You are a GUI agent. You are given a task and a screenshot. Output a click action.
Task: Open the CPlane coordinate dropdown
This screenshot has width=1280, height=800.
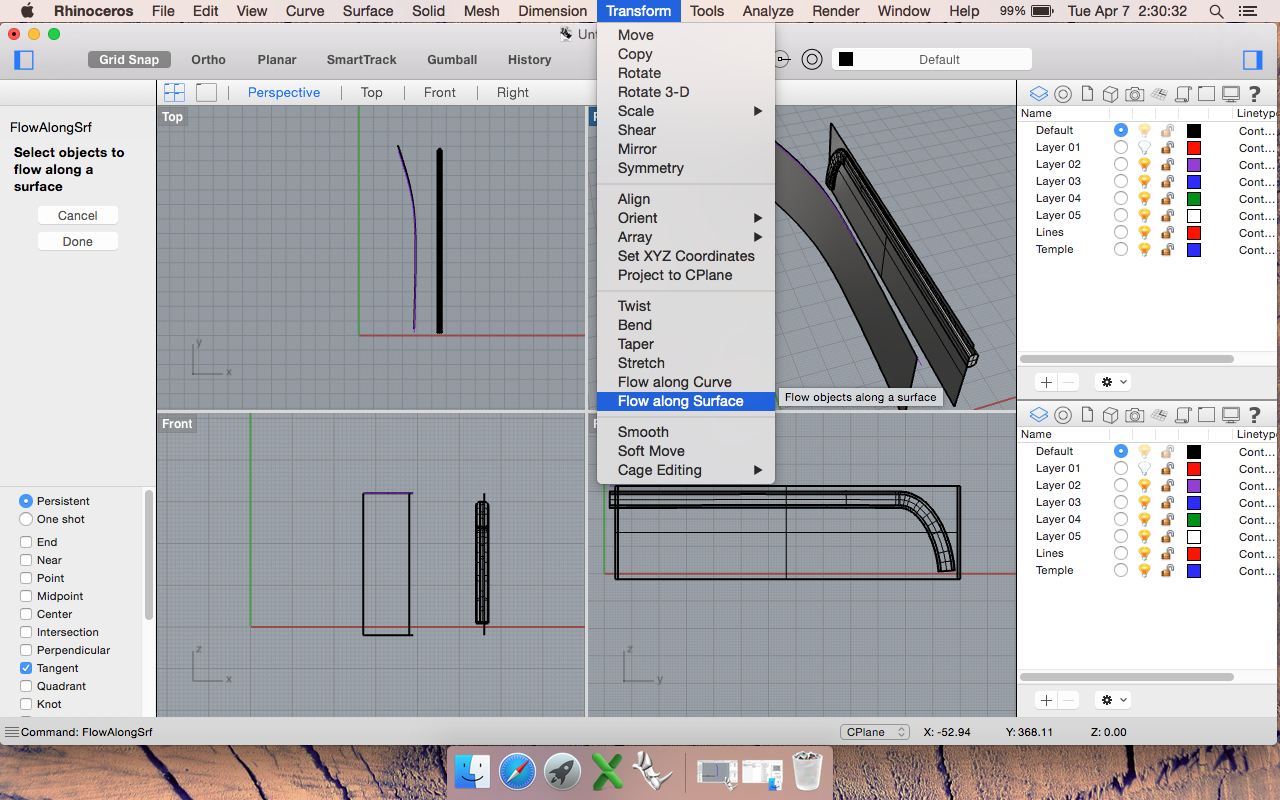click(874, 732)
